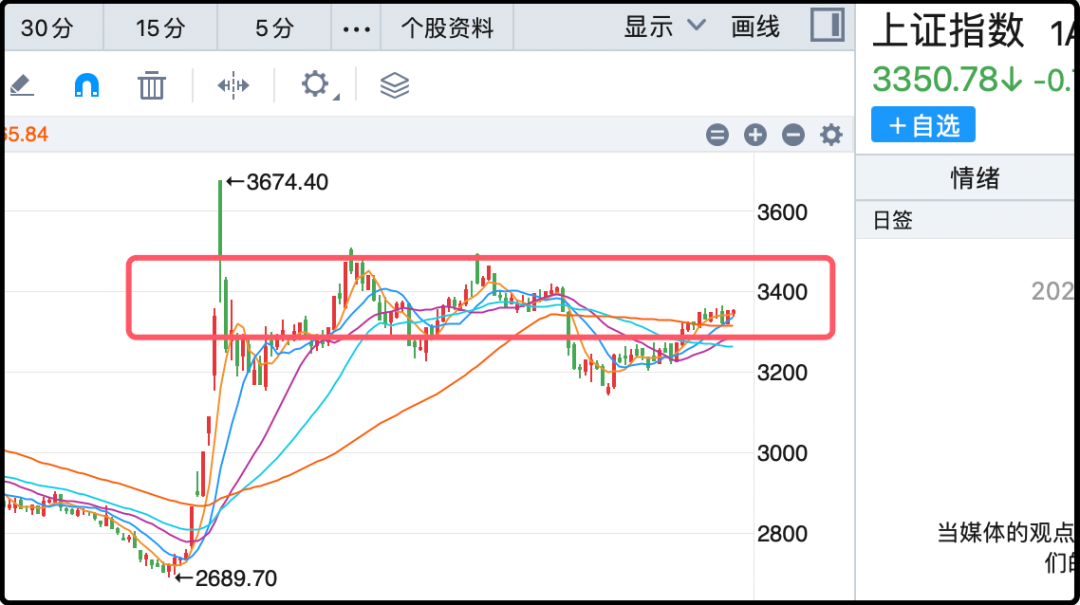
Task: Click the stacked layers icon
Action: click(395, 86)
